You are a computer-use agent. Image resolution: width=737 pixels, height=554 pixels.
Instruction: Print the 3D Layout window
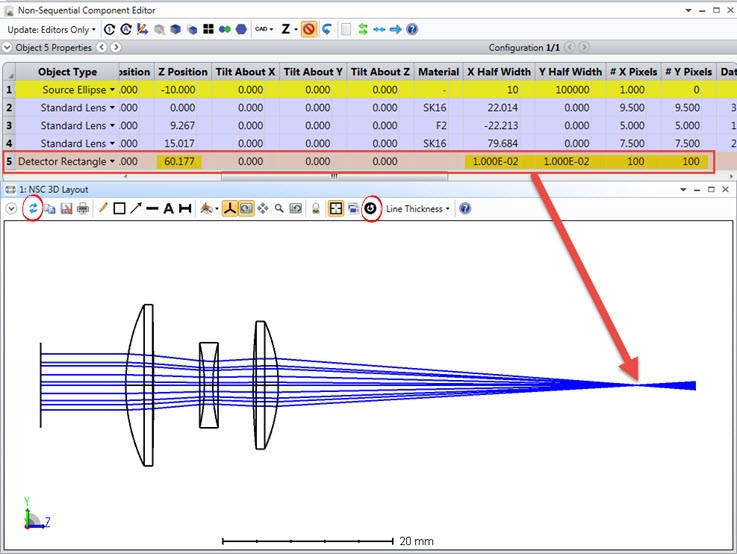[83, 209]
